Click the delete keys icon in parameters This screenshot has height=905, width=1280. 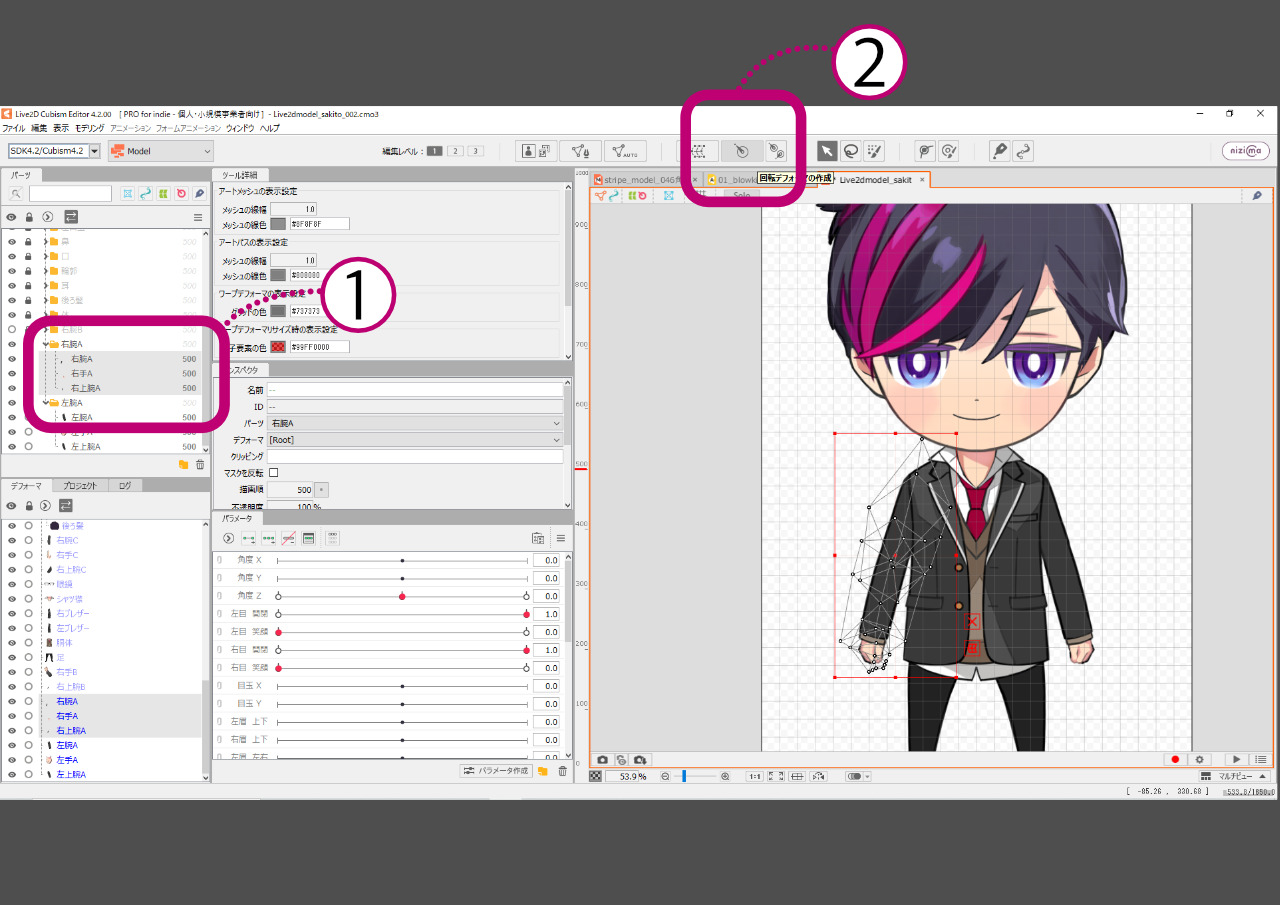pos(288,538)
